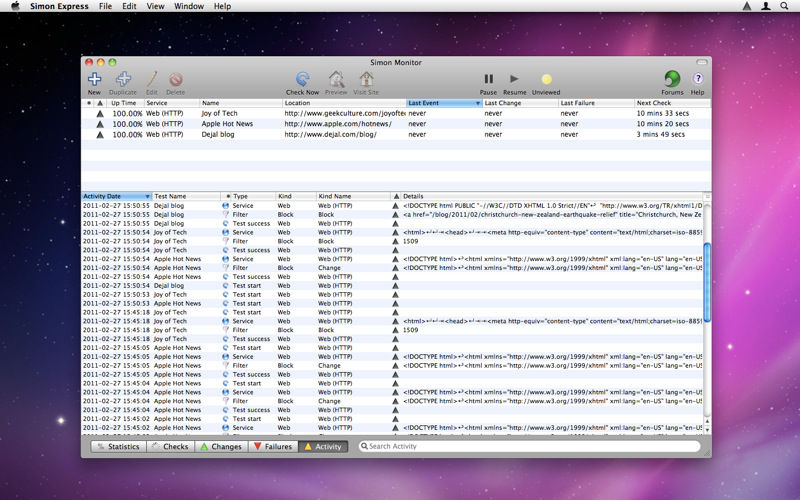Image resolution: width=800 pixels, height=500 pixels.
Task: Open the Apple menu
Action: tap(15, 6)
